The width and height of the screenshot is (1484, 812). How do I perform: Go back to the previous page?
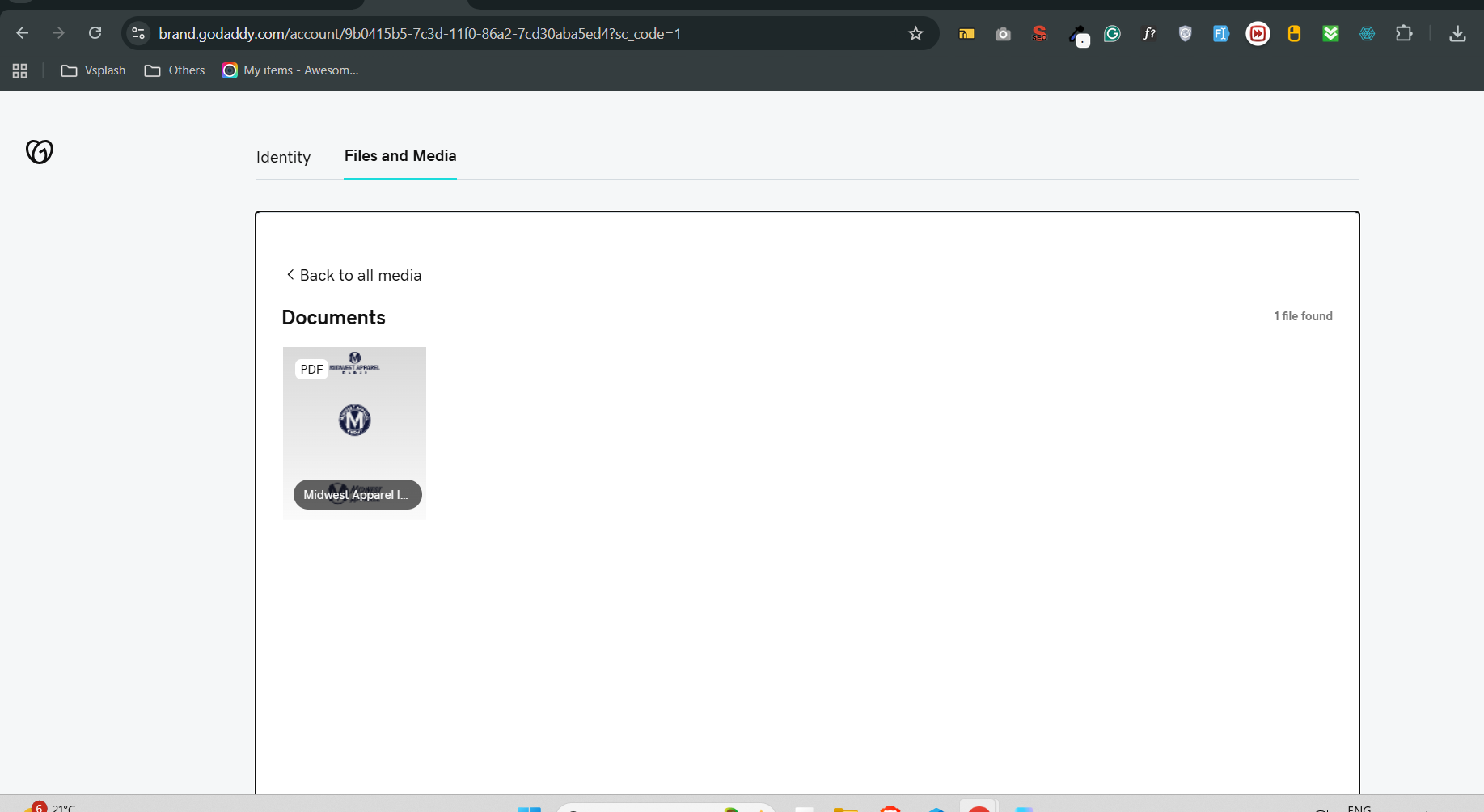click(23, 33)
